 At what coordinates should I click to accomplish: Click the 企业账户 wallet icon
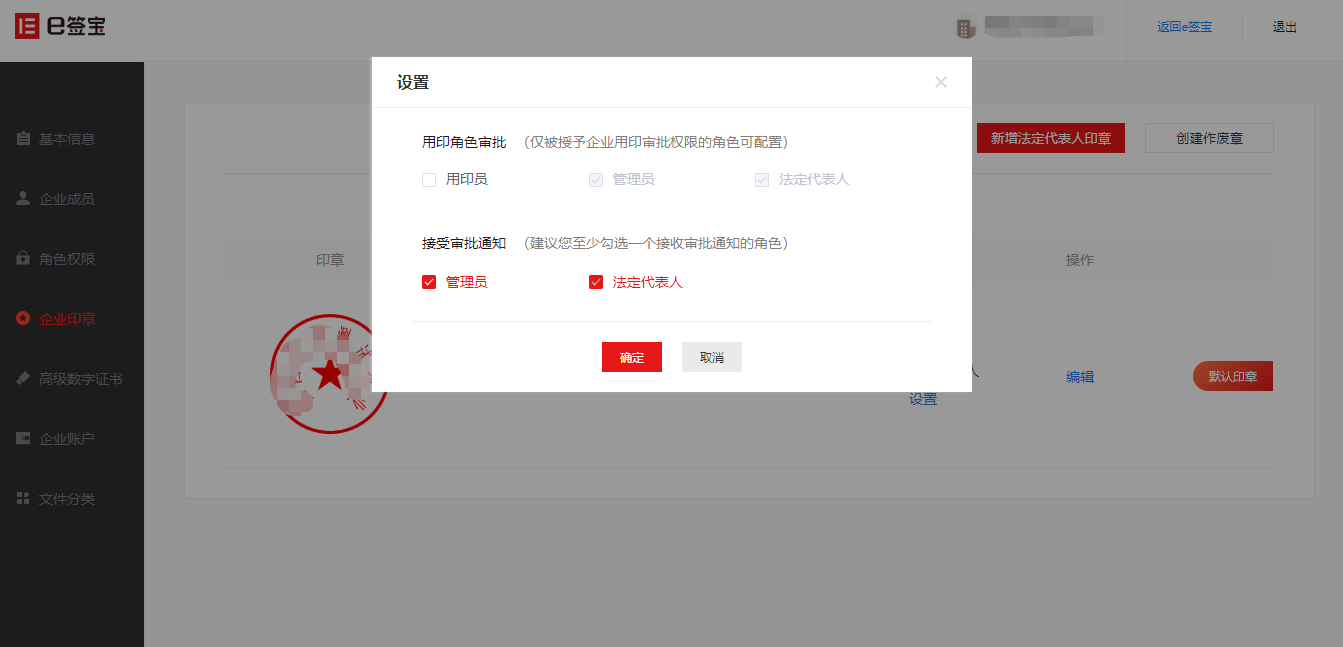click(x=22, y=438)
